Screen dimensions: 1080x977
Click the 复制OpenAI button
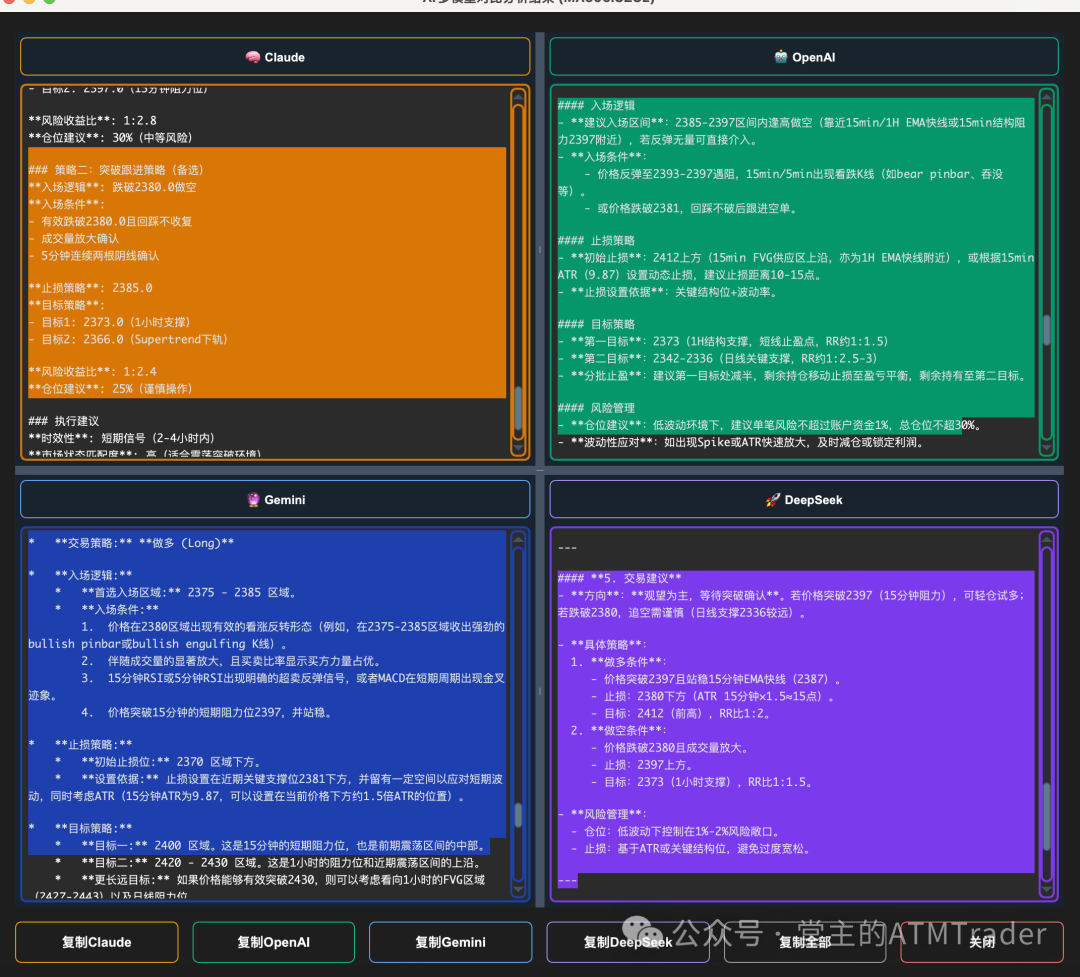tap(273, 942)
